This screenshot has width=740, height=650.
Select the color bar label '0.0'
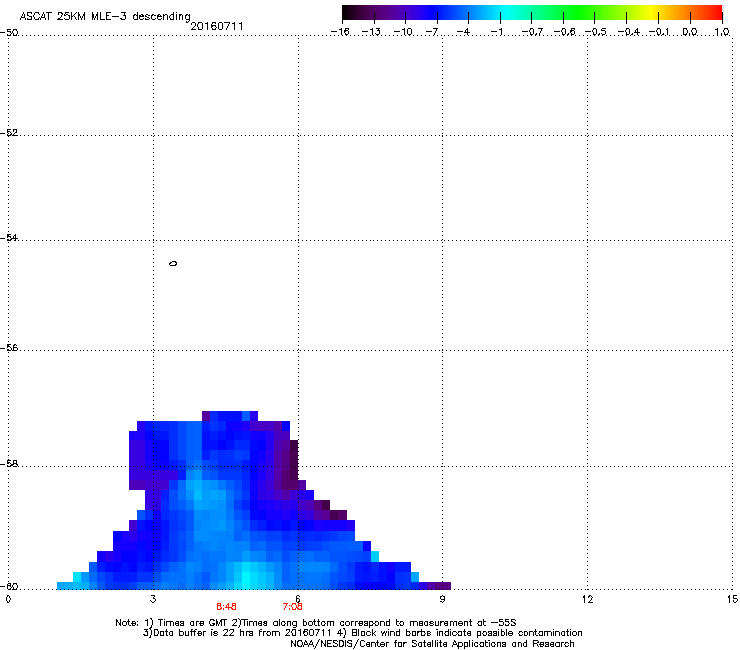(x=690, y=32)
